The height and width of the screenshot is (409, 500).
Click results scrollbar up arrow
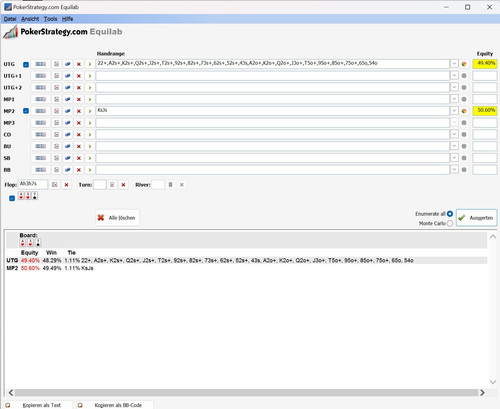click(493, 237)
